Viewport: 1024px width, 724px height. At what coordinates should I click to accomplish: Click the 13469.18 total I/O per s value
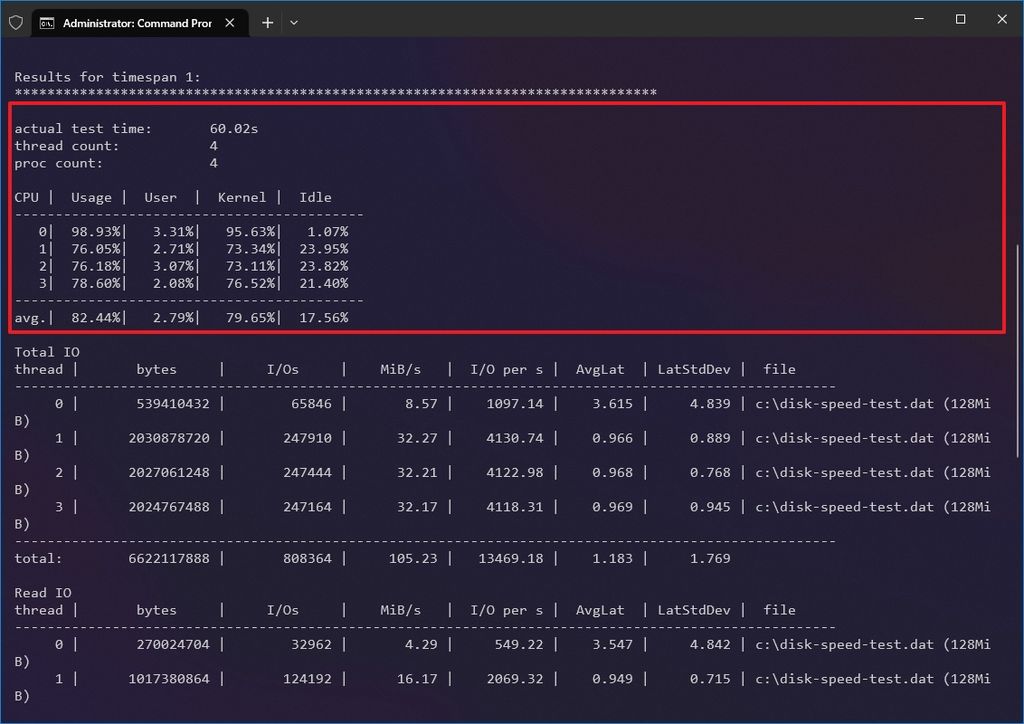(x=511, y=558)
